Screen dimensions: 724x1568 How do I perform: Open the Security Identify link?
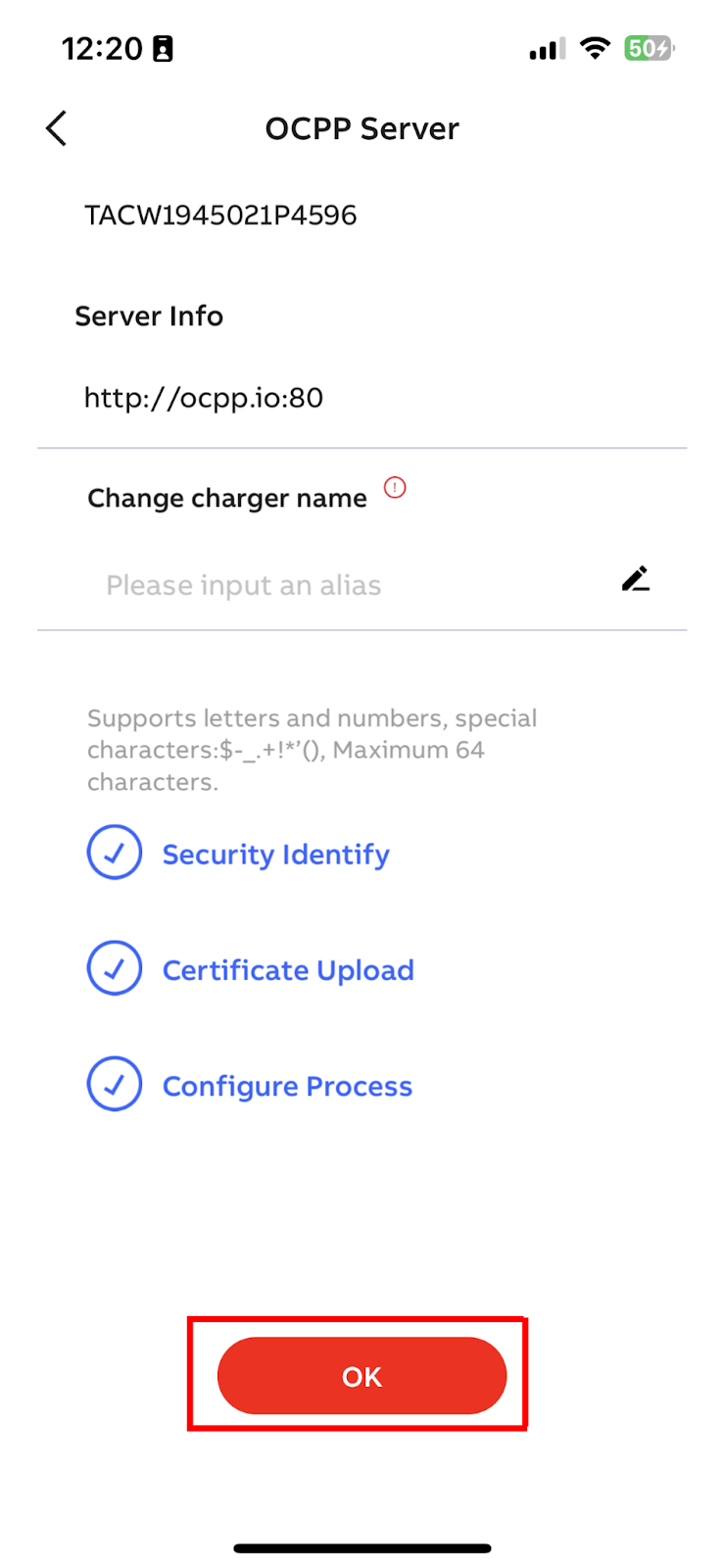pyautogui.click(x=275, y=855)
